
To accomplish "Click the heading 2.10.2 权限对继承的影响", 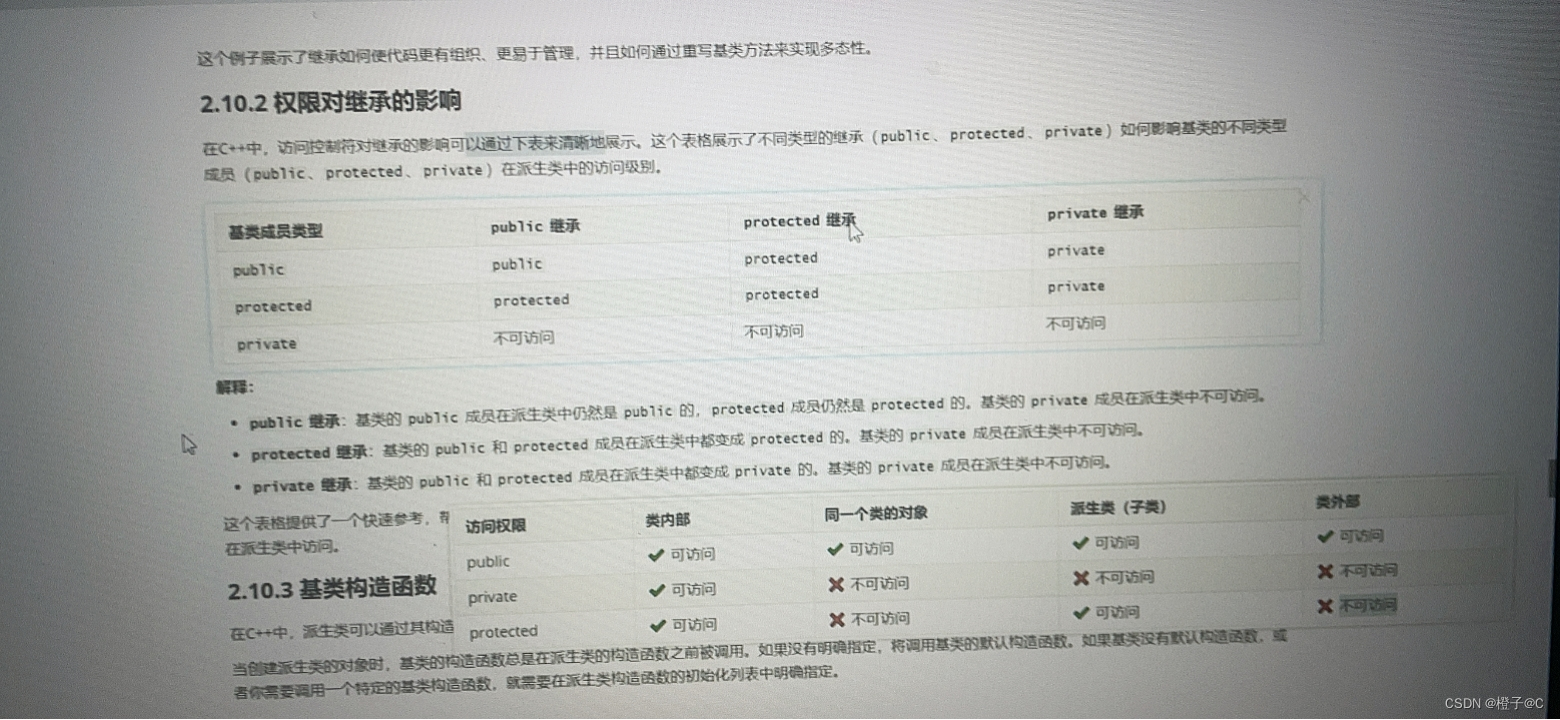I will pyautogui.click(x=333, y=101).
